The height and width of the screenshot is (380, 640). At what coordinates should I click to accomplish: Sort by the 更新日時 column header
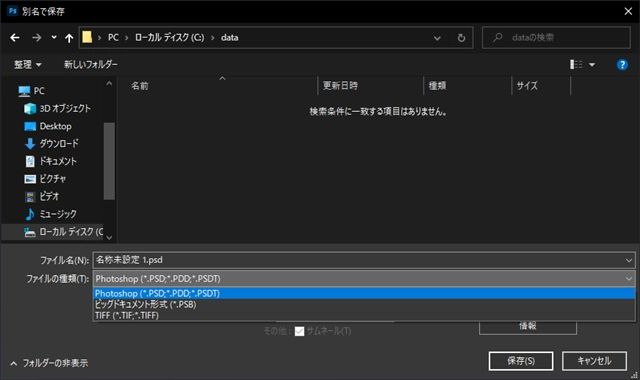click(340, 86)
